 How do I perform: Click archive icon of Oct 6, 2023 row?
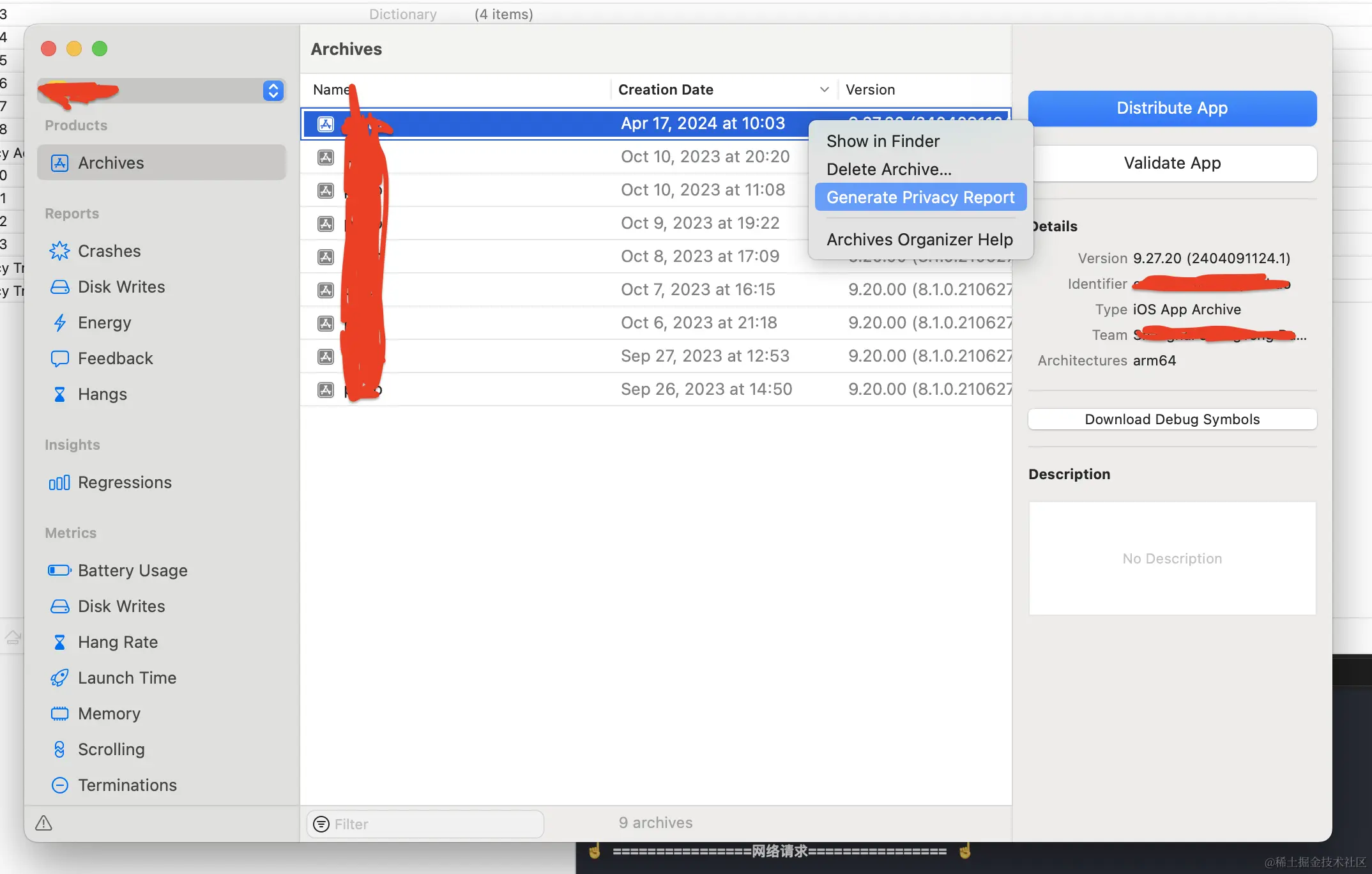point(326,323)
